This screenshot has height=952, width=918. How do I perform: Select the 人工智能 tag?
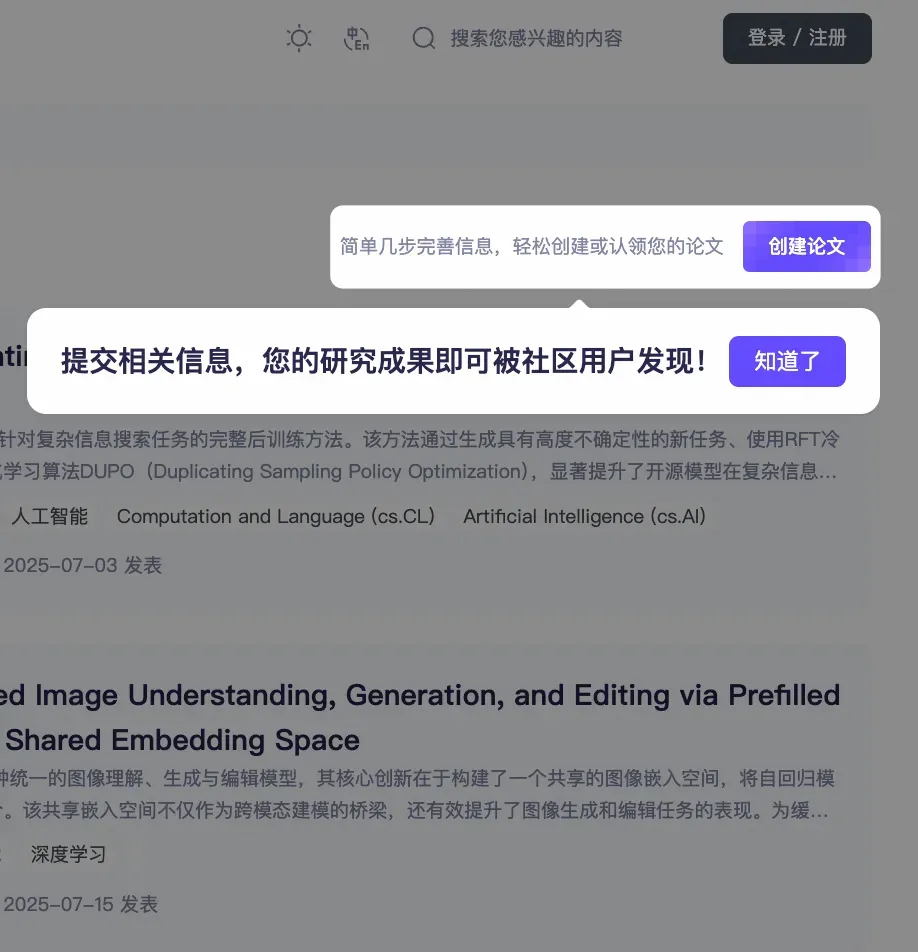[x=50, y=517]
